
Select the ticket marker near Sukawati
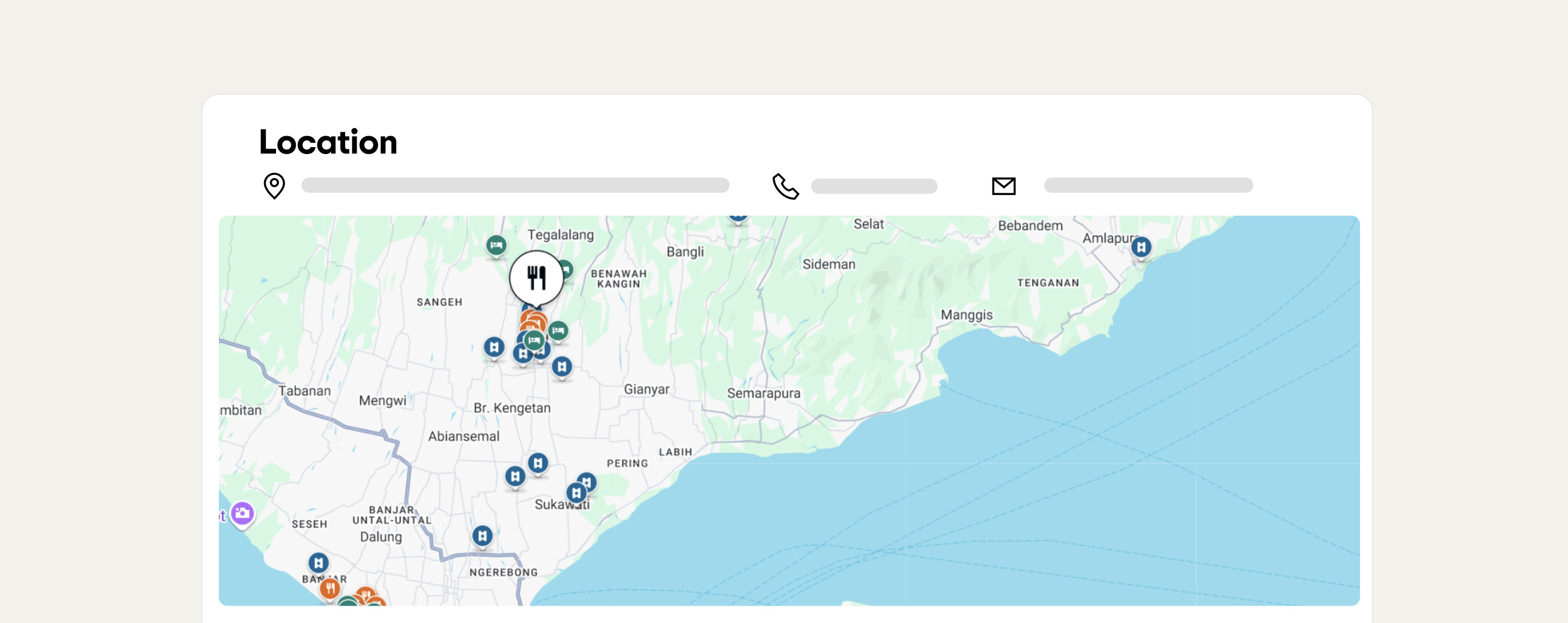click(575, 492)
